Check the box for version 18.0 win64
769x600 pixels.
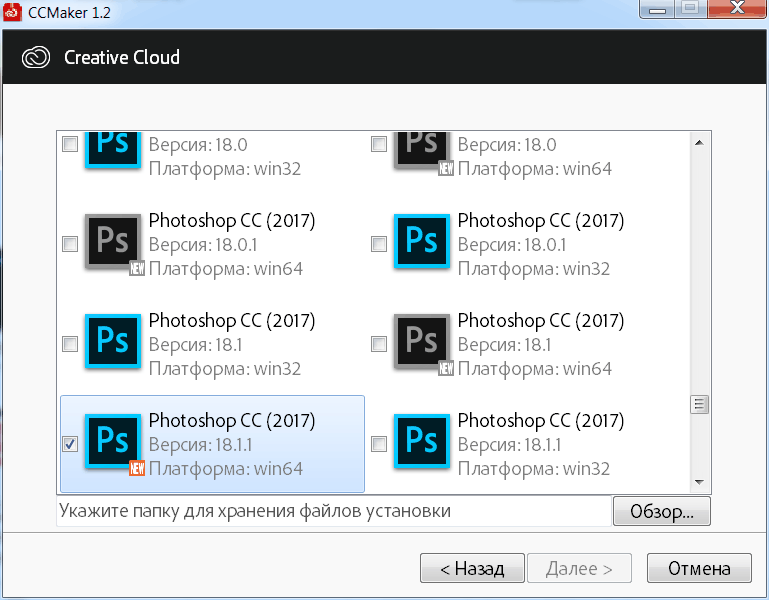click(x=379, y=144)
